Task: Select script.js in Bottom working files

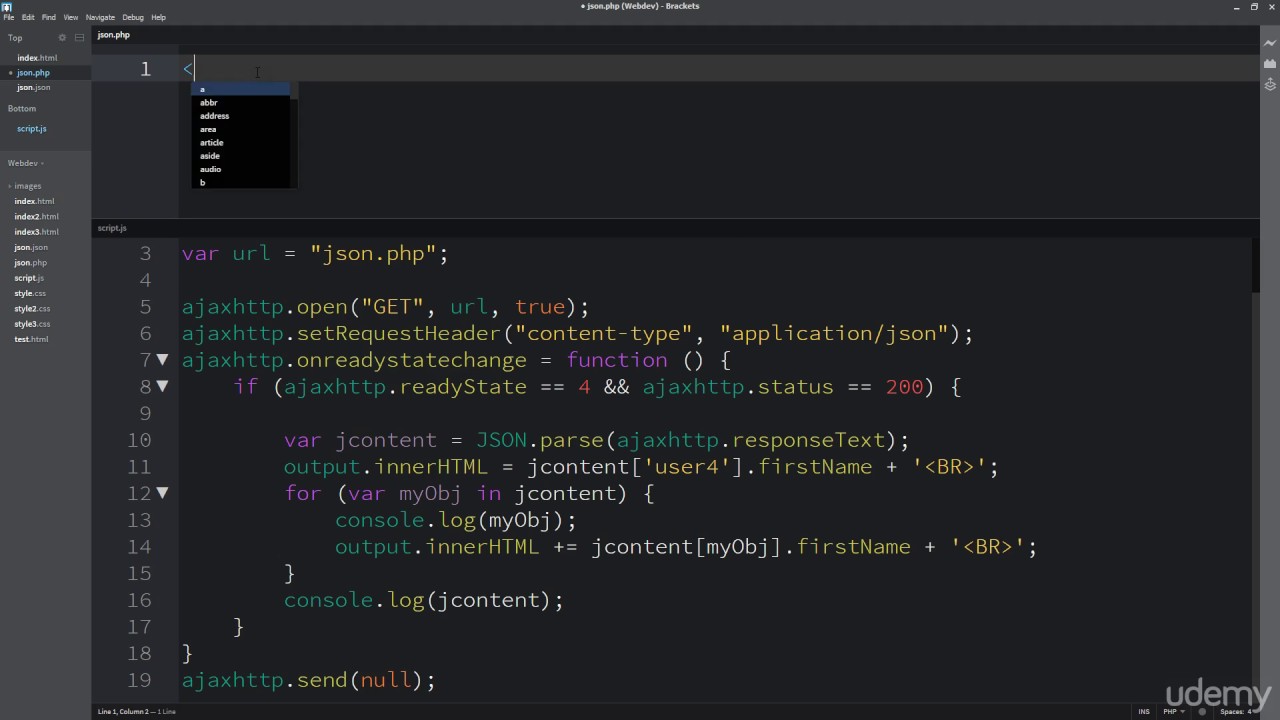Action: click(x=32, y=129)
